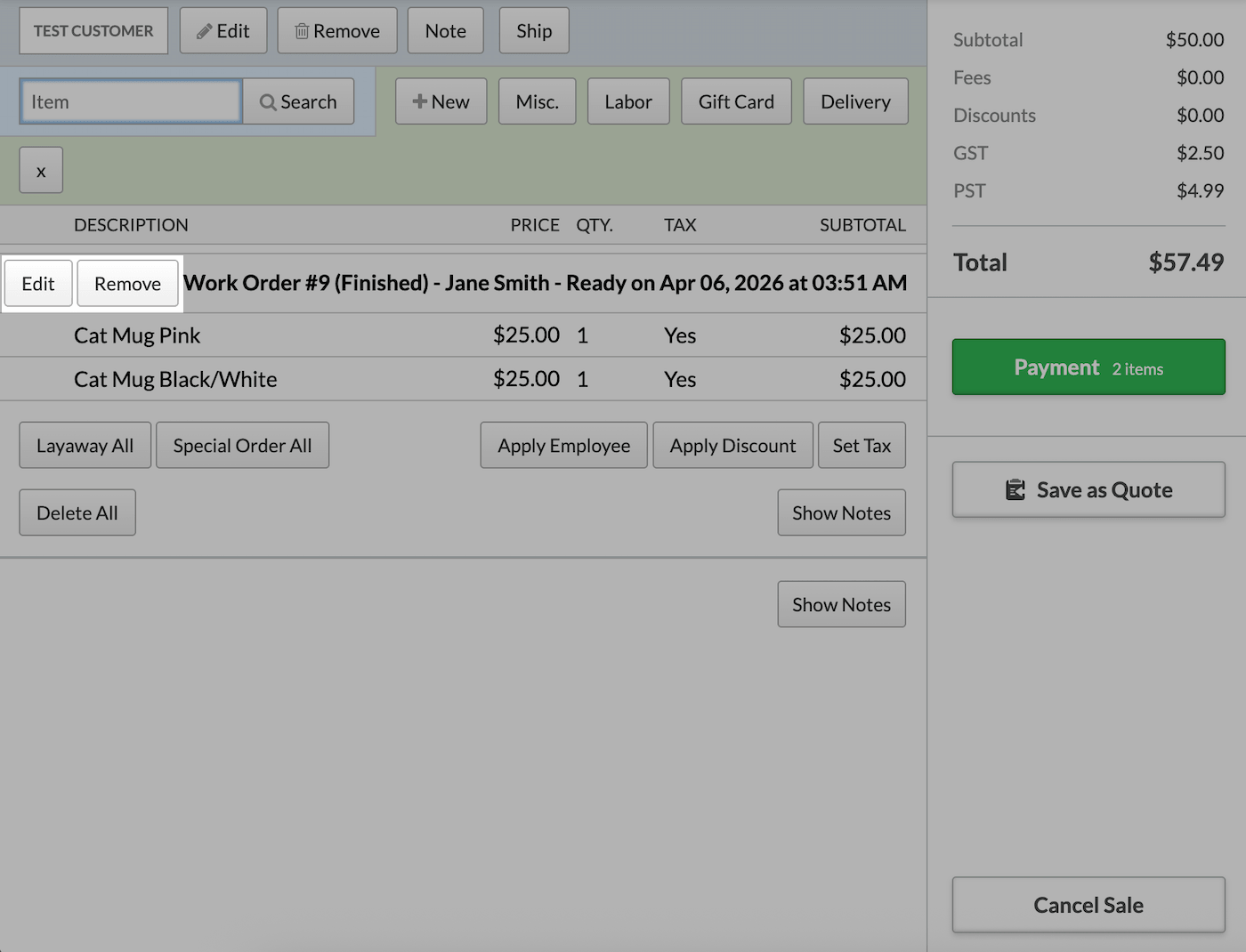Remove Work Order #9 from the sale

pos(128,284)
